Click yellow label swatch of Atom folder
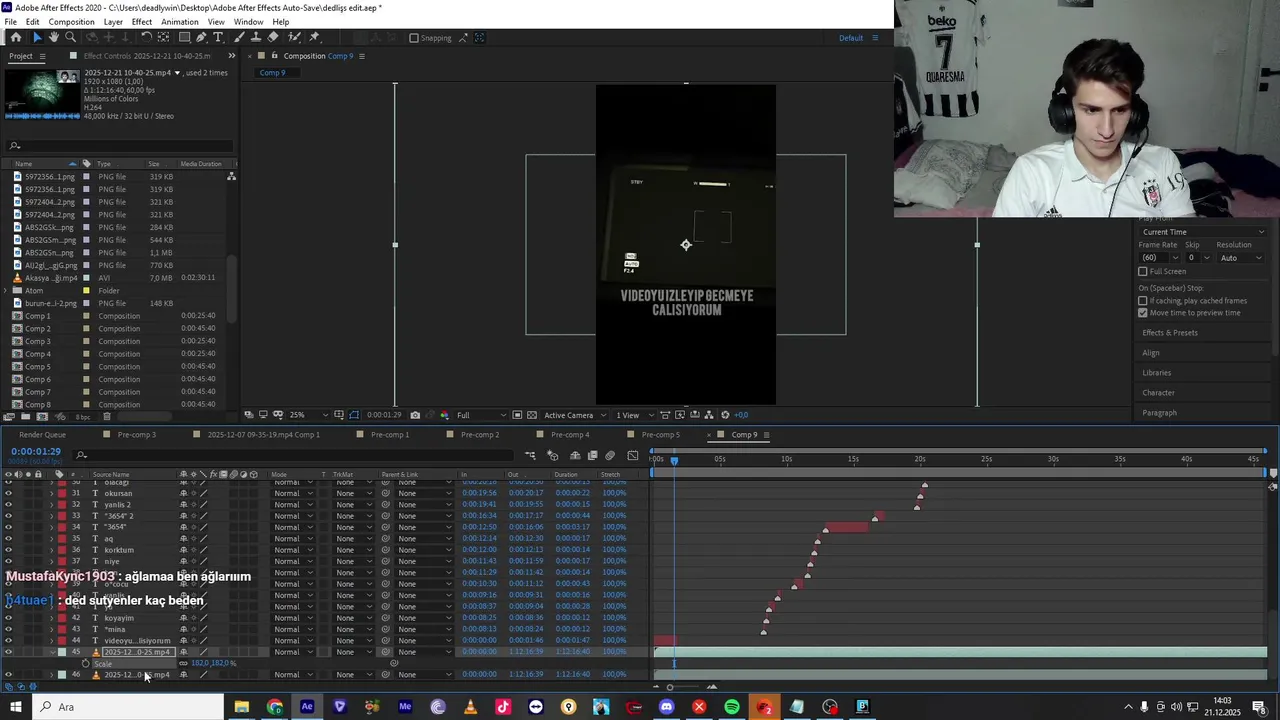 86,291
